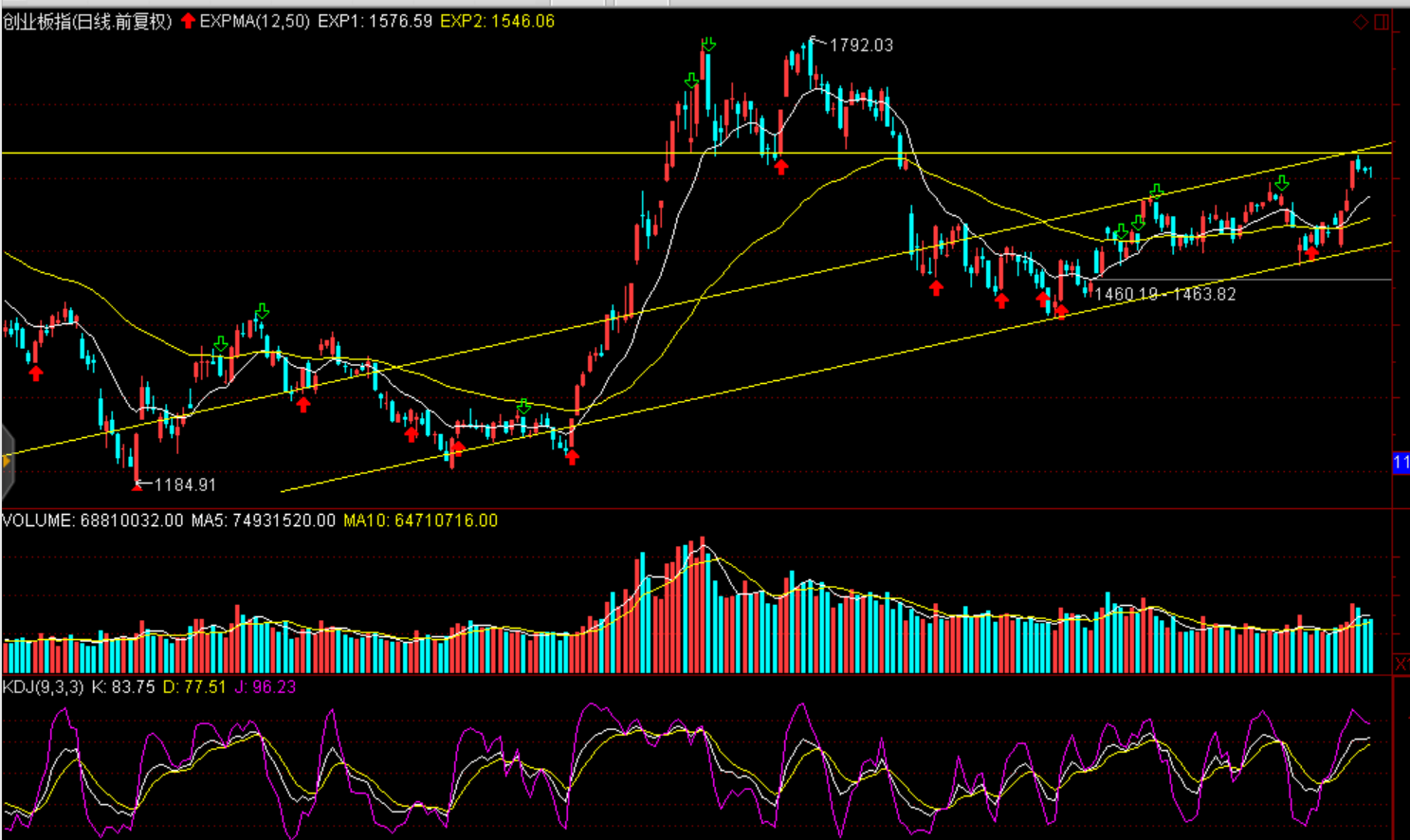The width and height of the screenshot is (1410, 840).
Task: Toggle the split-panel icon at top-right
Action: point(1382,22)
